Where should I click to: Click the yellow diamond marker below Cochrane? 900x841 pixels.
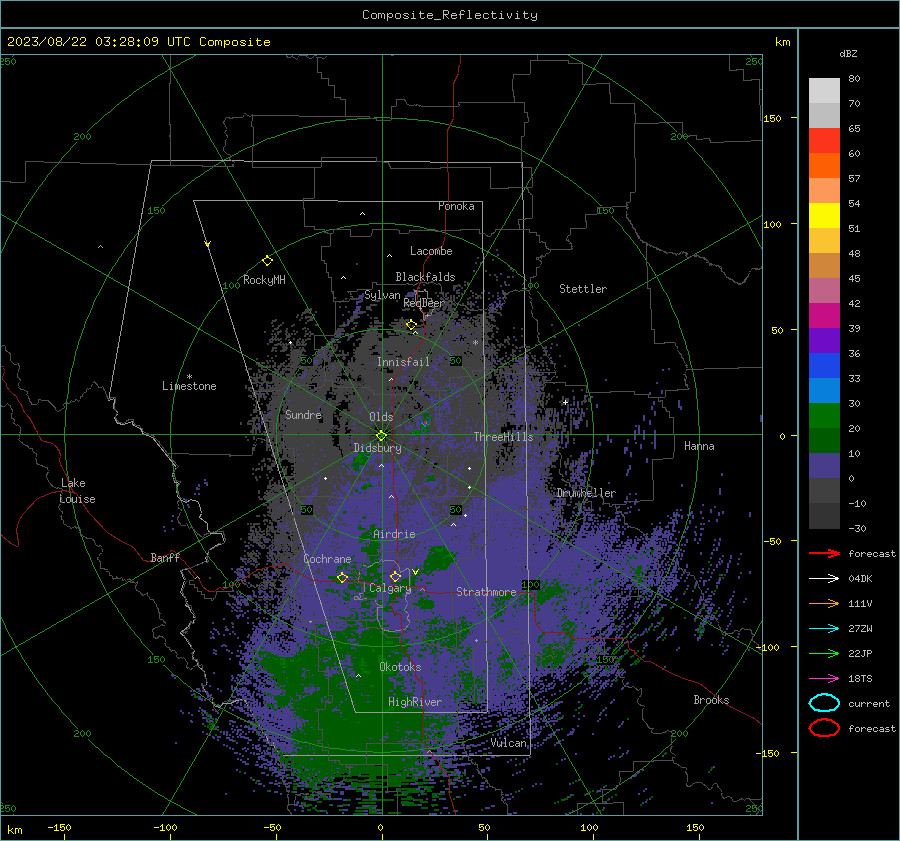[342, 578]
